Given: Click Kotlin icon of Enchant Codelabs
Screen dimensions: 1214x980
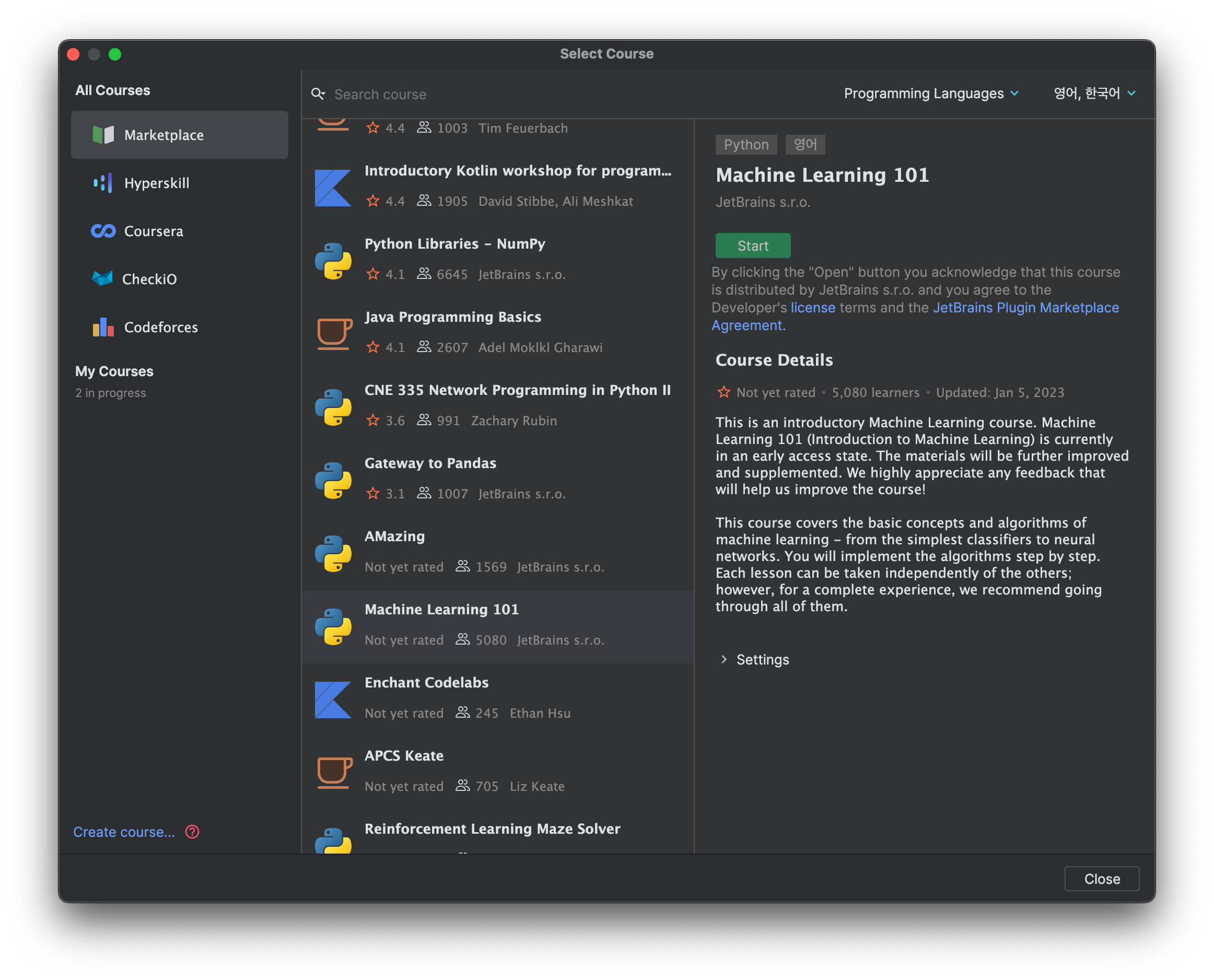Looking at the screenshot, I should pos(332,699).
